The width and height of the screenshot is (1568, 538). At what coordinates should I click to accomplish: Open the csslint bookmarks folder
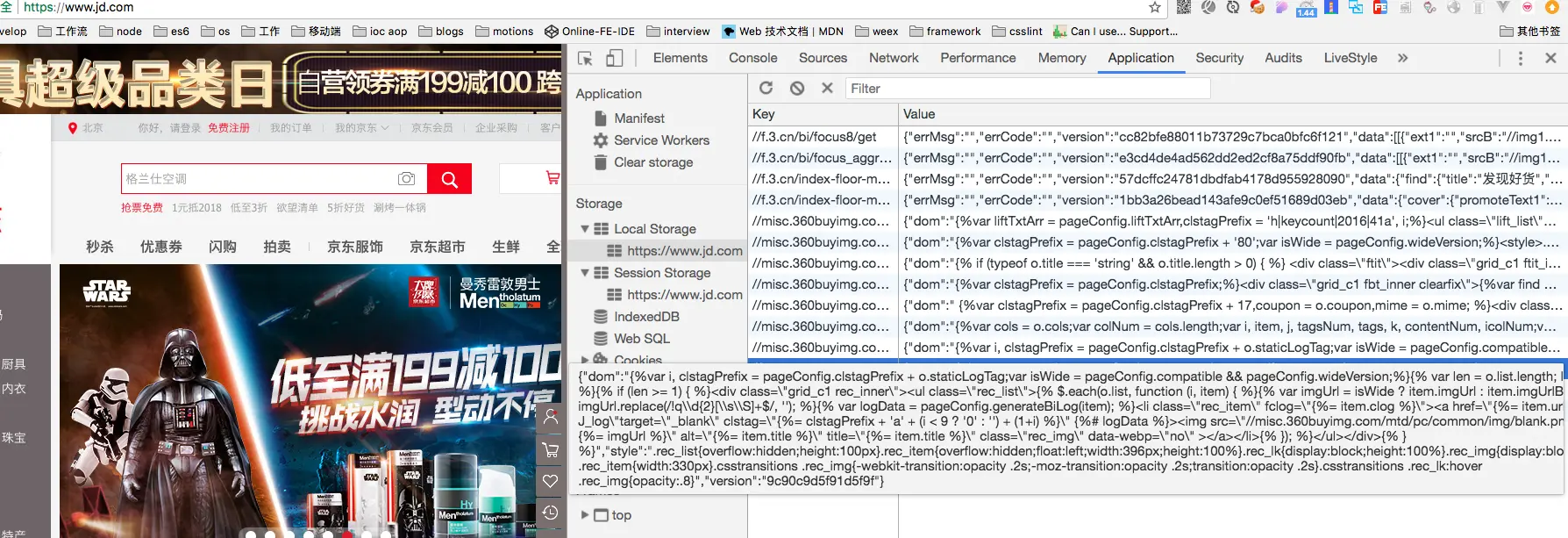[x=1017, y=32]
